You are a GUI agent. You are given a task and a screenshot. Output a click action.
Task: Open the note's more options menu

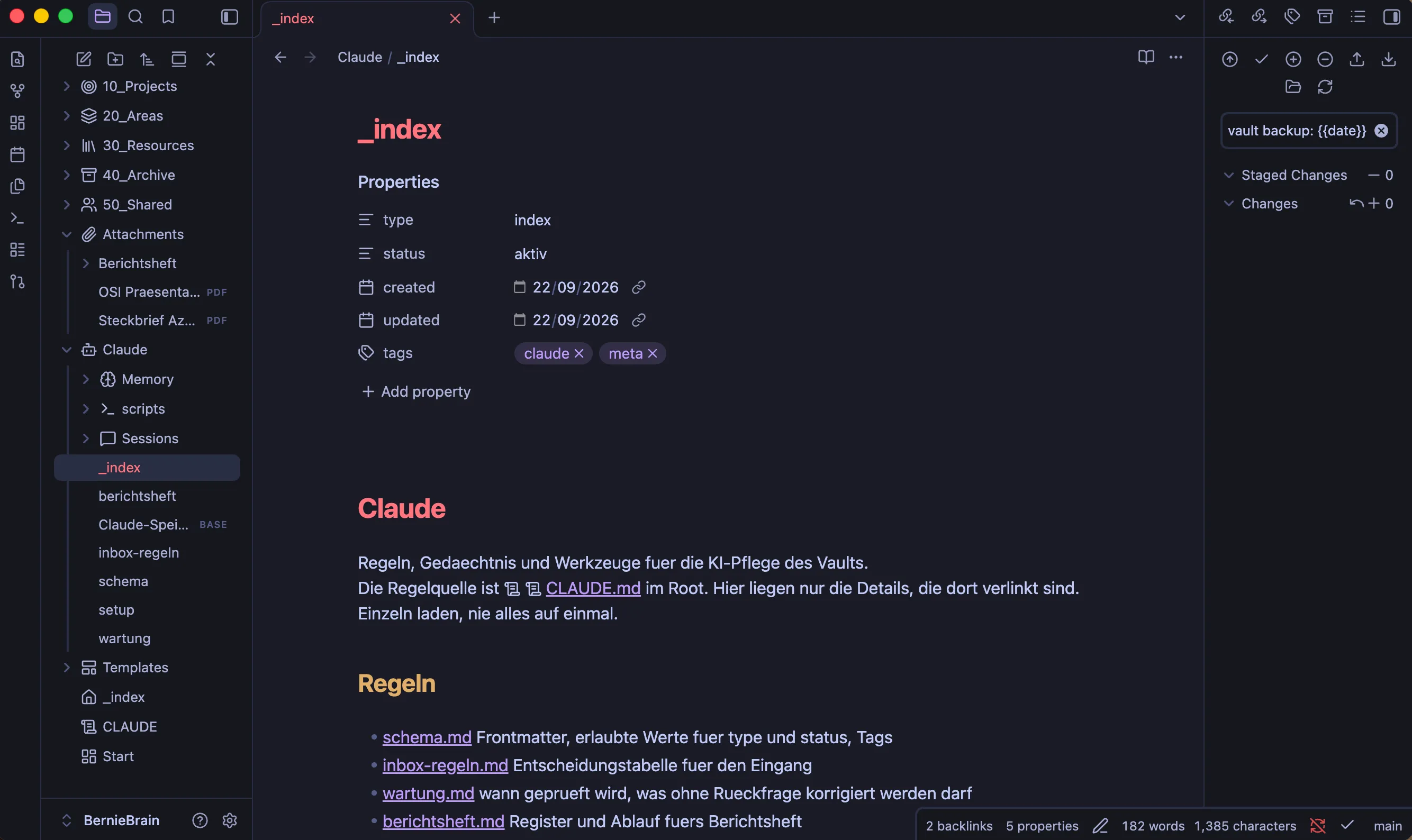[x=1176, y=57]
